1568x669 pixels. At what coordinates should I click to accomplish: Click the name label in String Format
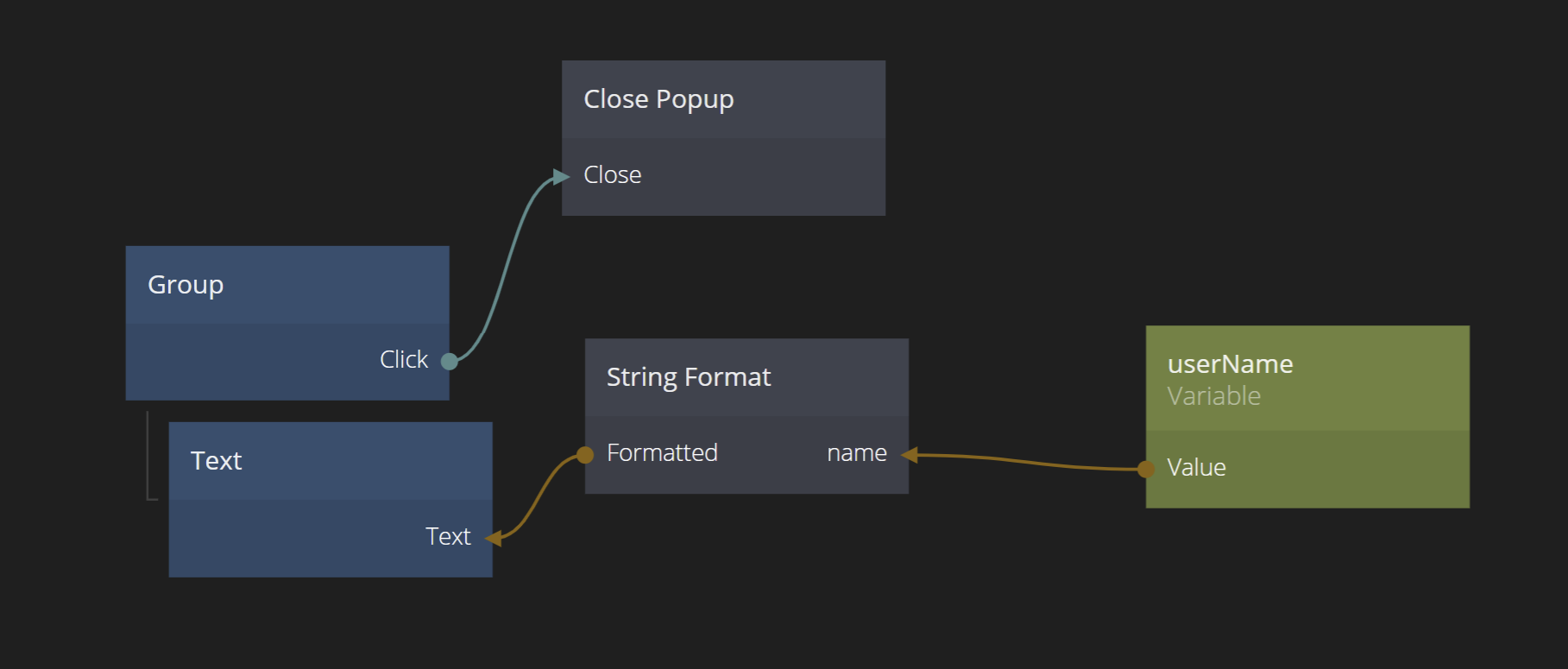856,453
